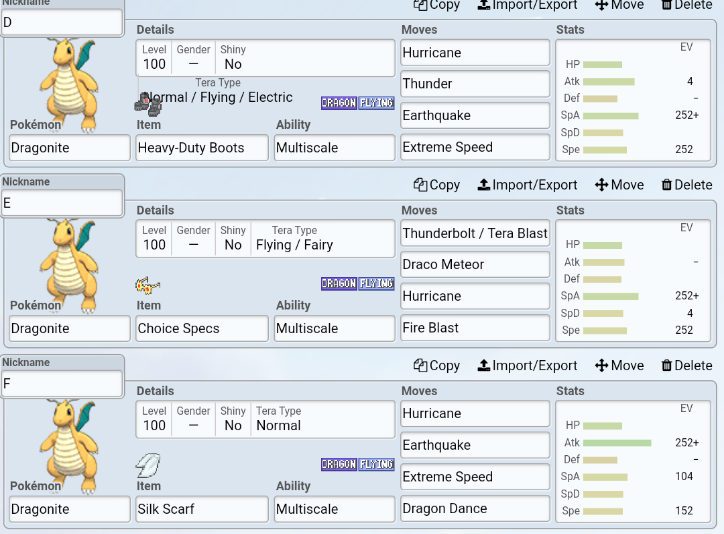Click Pokémon name field of Dragonite E
Screen dimensions: 724x534
pyautogui.click(x=70, y=328)
